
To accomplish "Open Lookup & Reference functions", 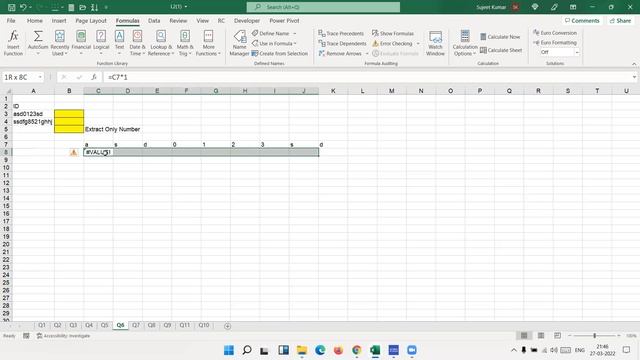I will pos(161,42).
